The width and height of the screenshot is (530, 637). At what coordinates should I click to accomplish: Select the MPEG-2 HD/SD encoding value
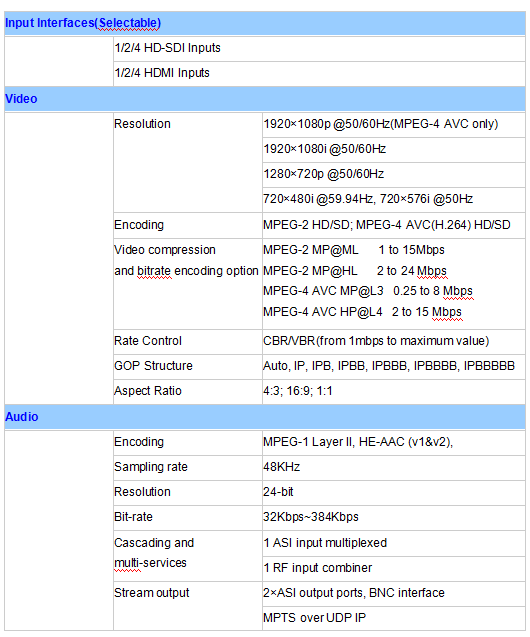394,225
